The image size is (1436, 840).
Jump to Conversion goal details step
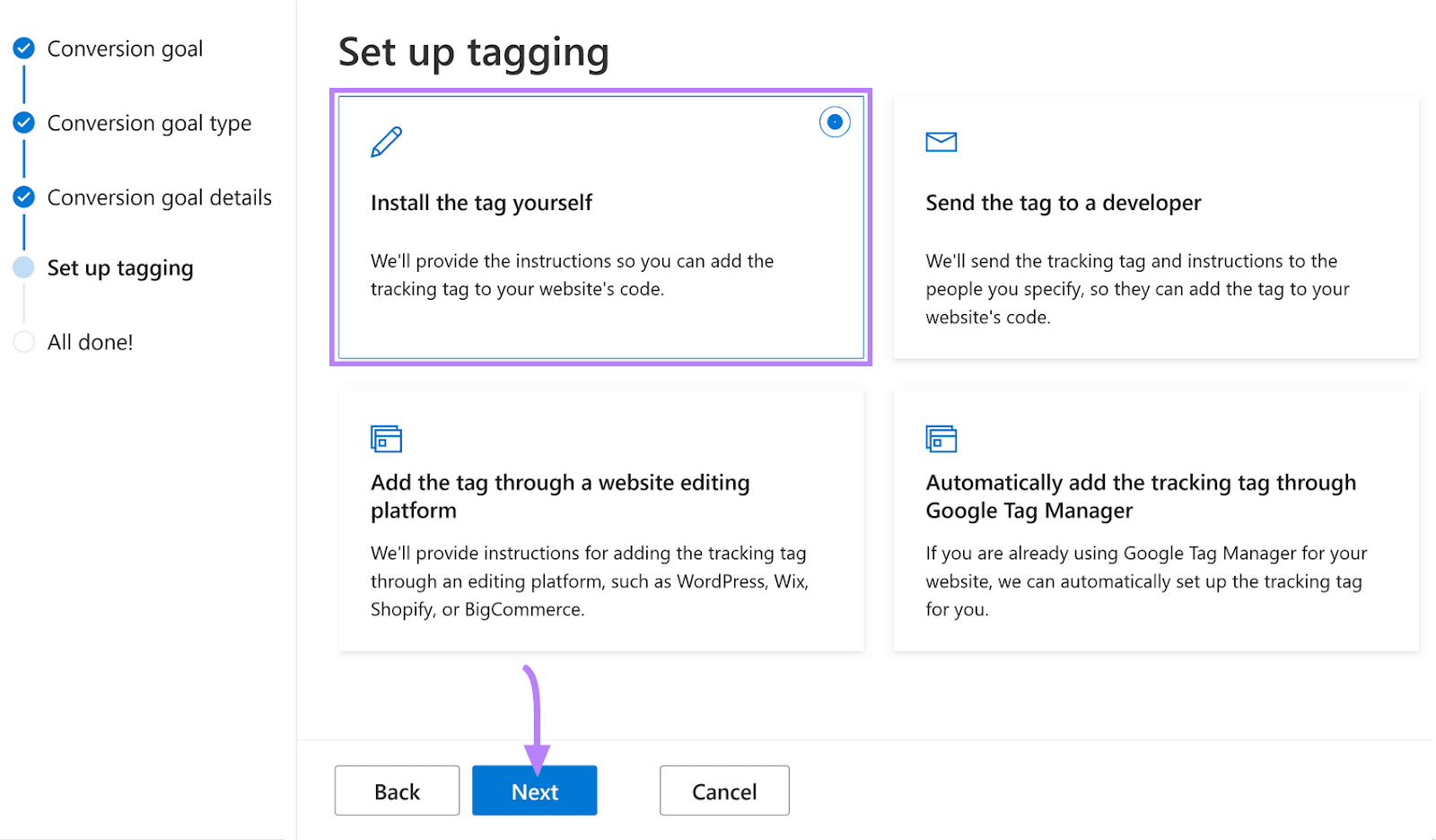click(159, 198)
